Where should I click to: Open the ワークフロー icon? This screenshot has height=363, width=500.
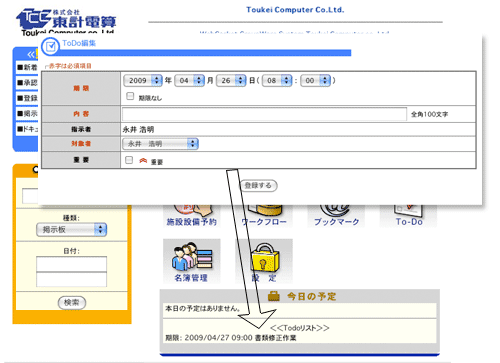264,216
